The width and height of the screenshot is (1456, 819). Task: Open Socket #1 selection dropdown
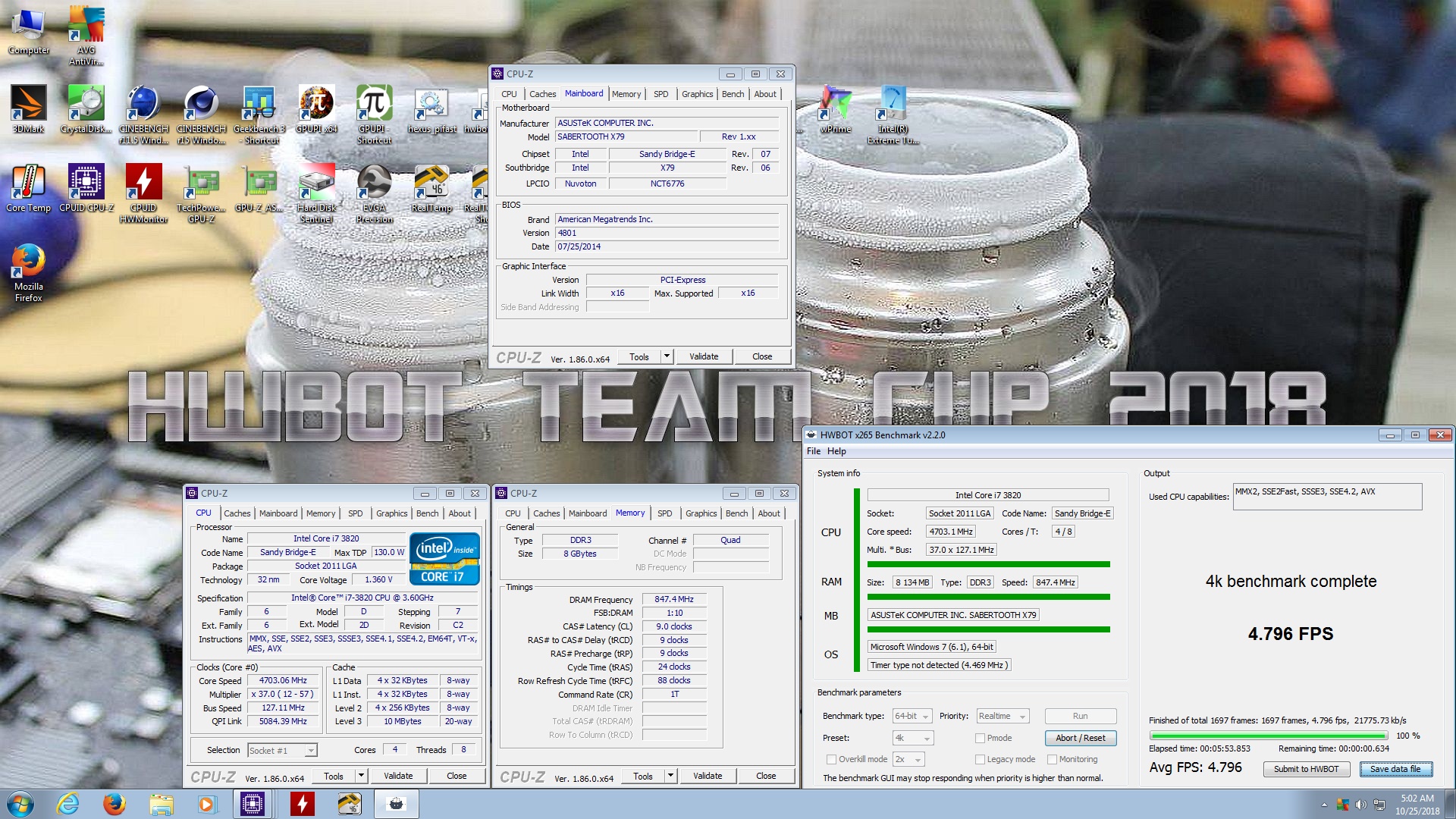[282, 751]
